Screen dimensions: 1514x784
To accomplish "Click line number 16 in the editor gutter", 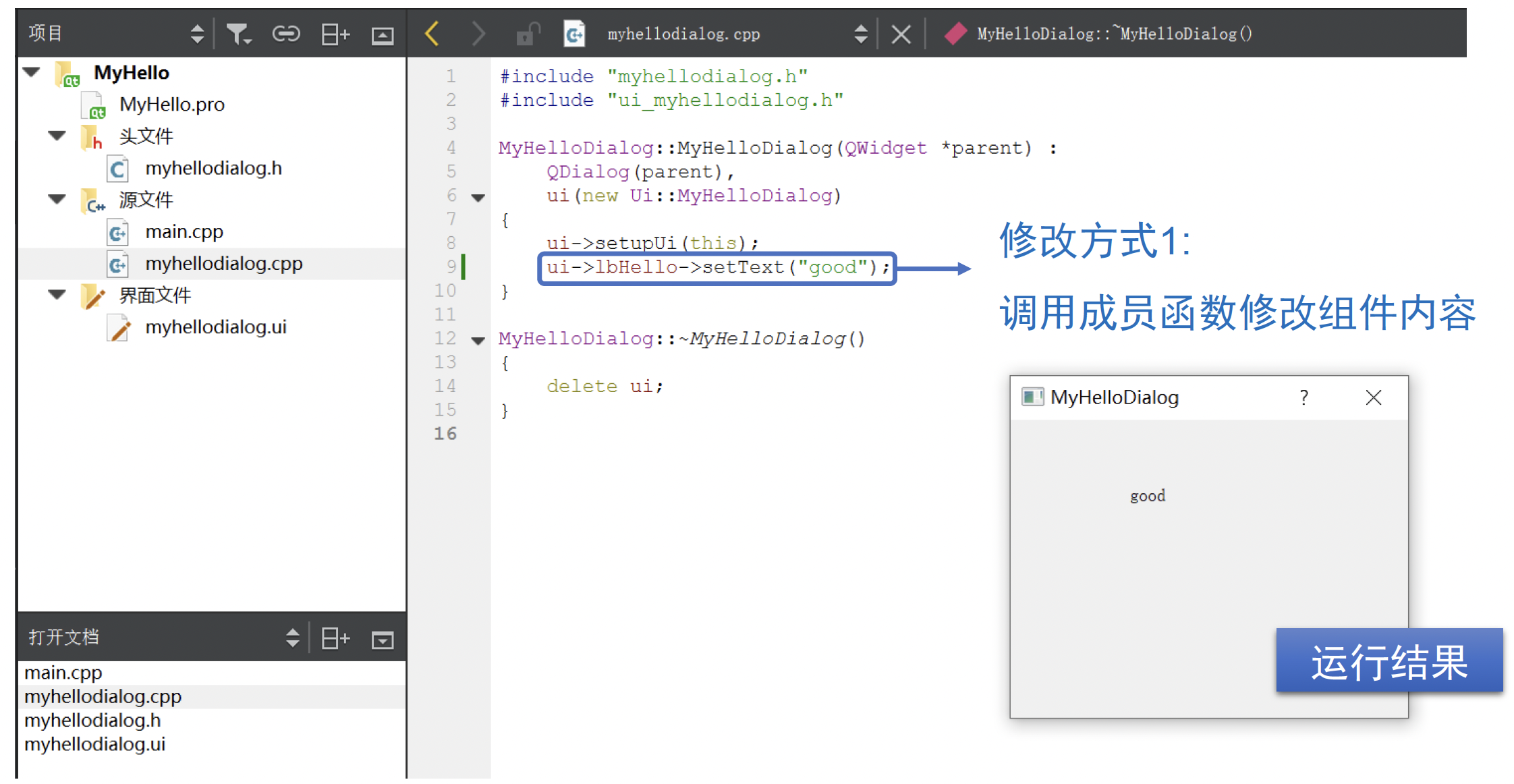I will (x=445, y=433).
